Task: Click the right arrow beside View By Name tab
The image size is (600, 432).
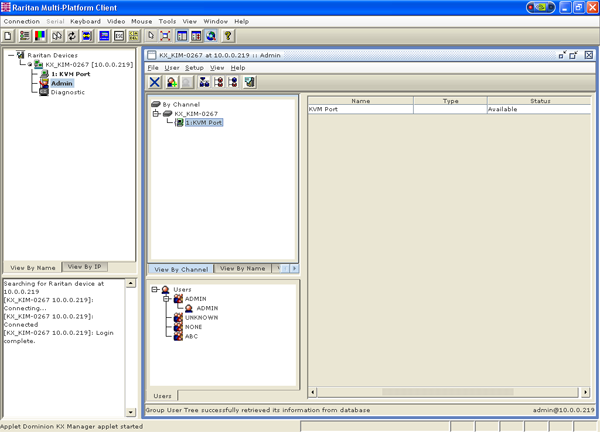Action: (294, 269)
